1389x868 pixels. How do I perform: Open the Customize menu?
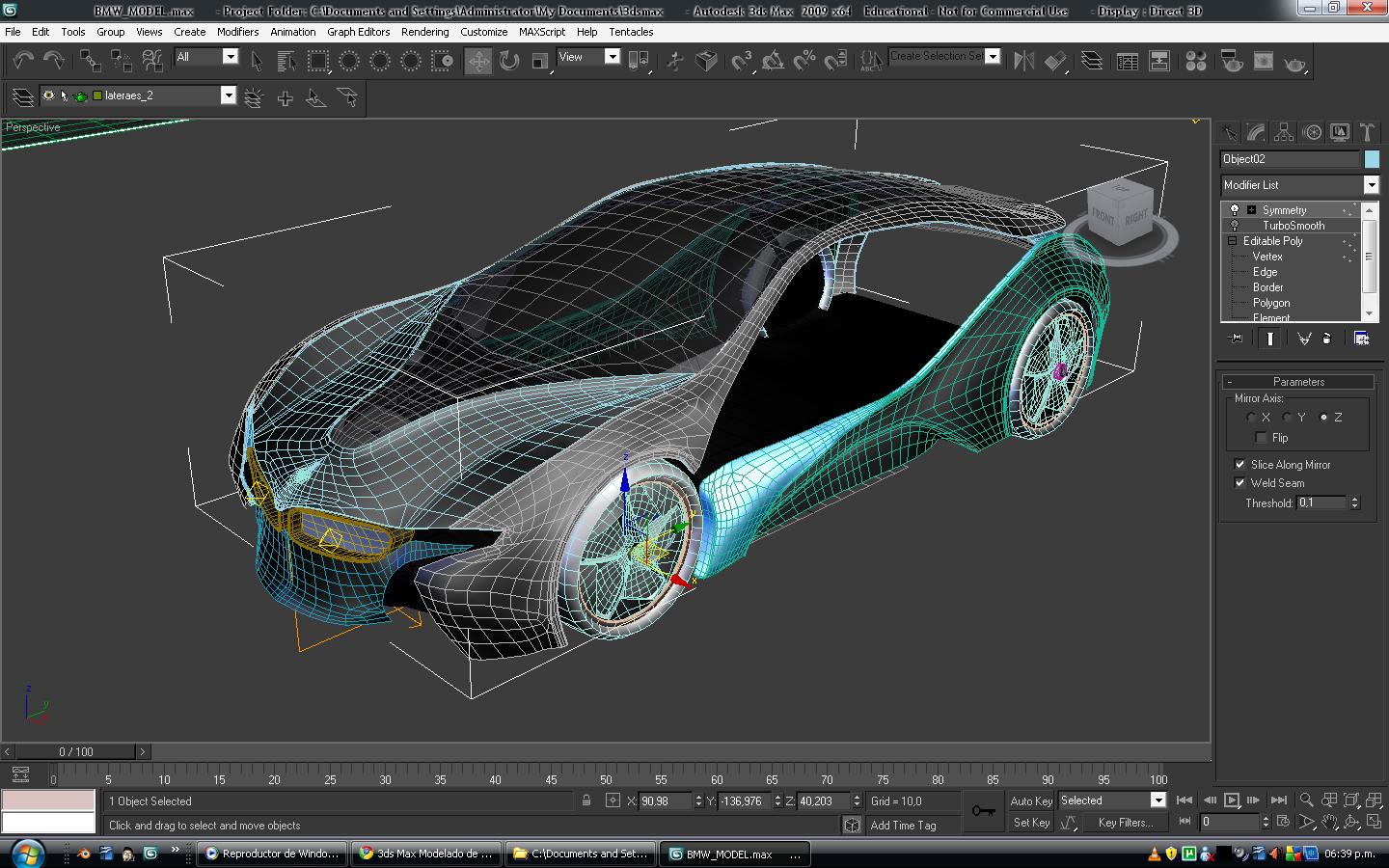484,32
